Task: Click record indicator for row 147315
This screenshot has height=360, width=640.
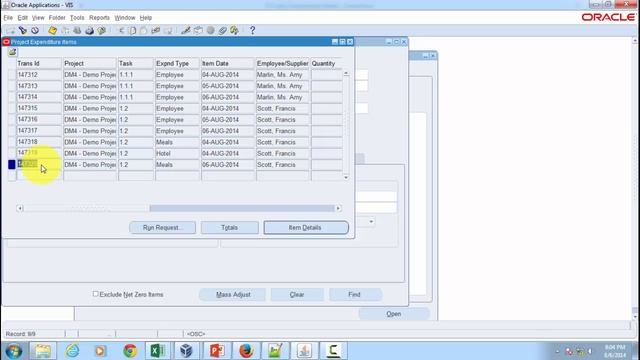Action: tap(12, 109)
